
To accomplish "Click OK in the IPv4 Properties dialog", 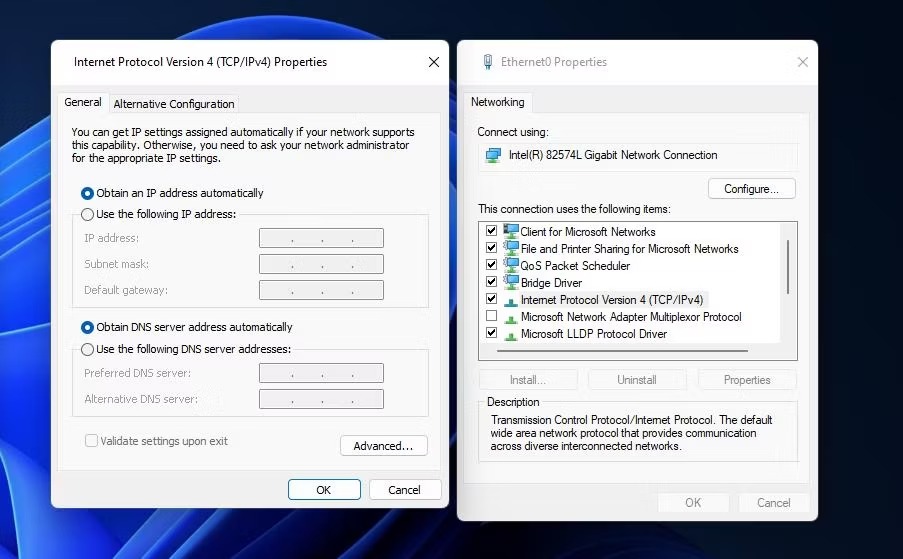I will (x=324, y=489).
